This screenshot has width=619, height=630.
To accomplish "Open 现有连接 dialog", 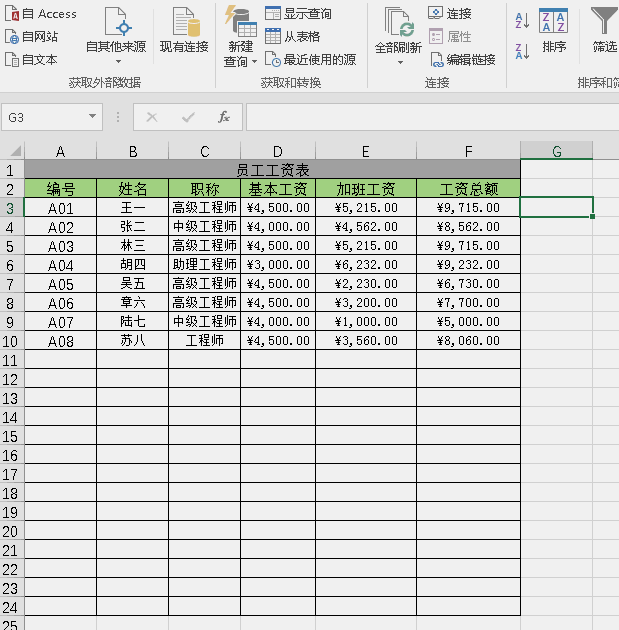I will [x=184, y=31].
